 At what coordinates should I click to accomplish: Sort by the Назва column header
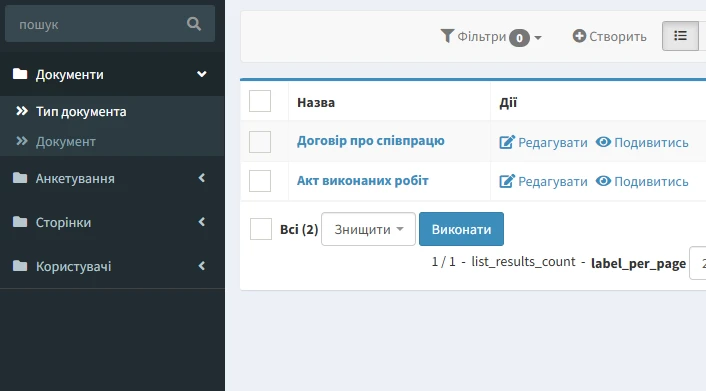[316, 103]
